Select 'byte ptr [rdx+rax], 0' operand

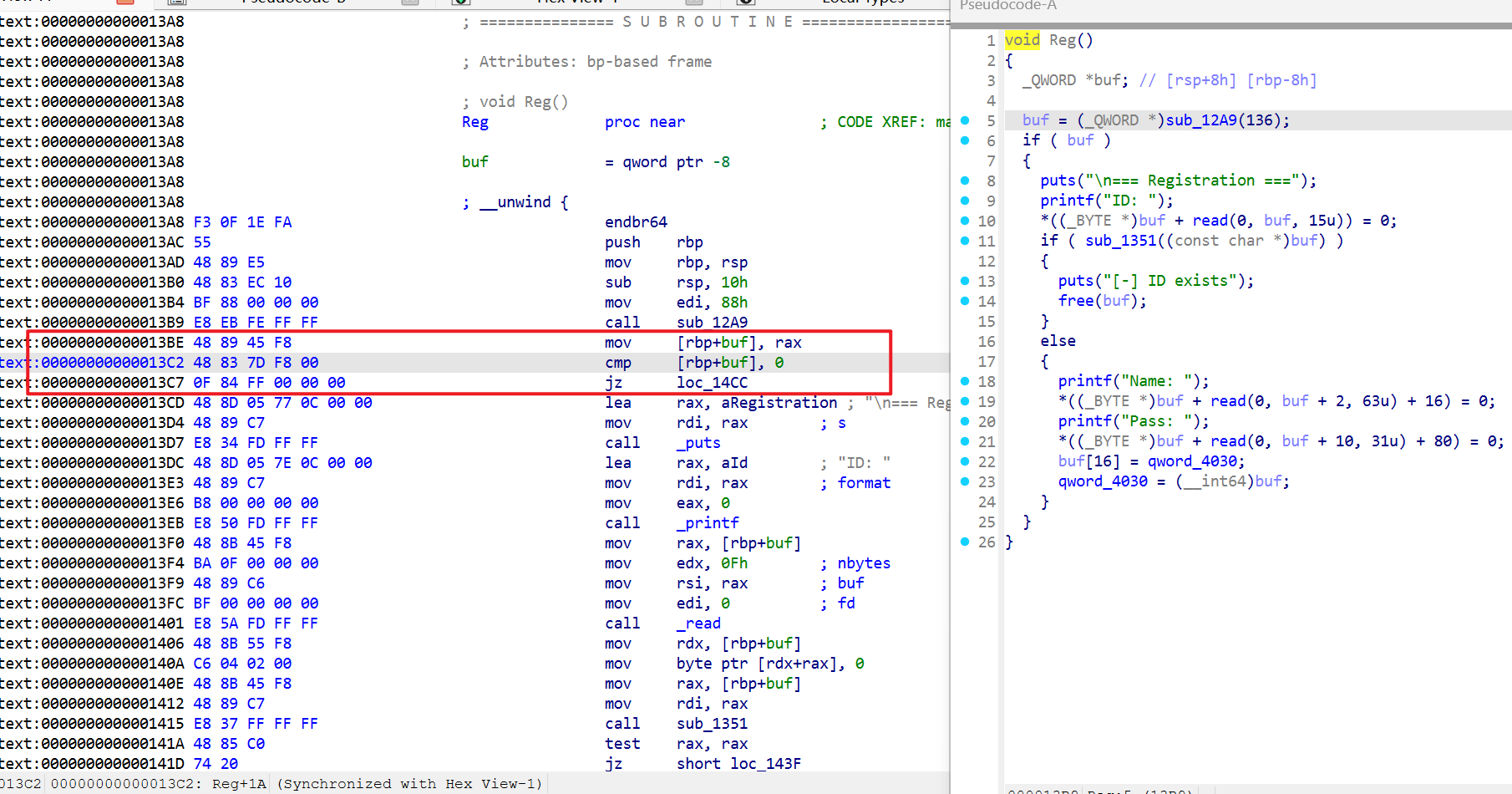coord(770,664)
